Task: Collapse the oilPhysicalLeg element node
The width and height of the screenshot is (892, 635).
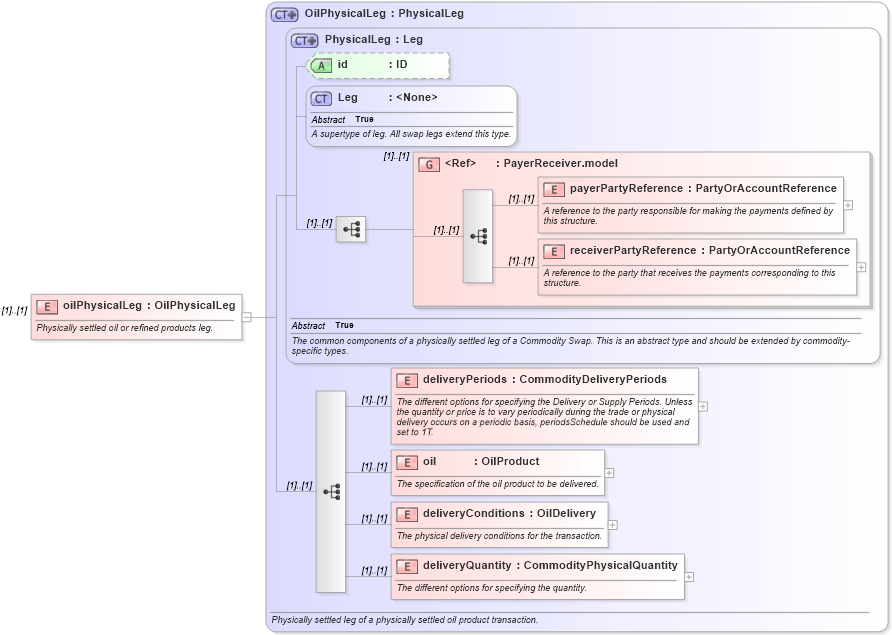Action: tap(247, 317)
